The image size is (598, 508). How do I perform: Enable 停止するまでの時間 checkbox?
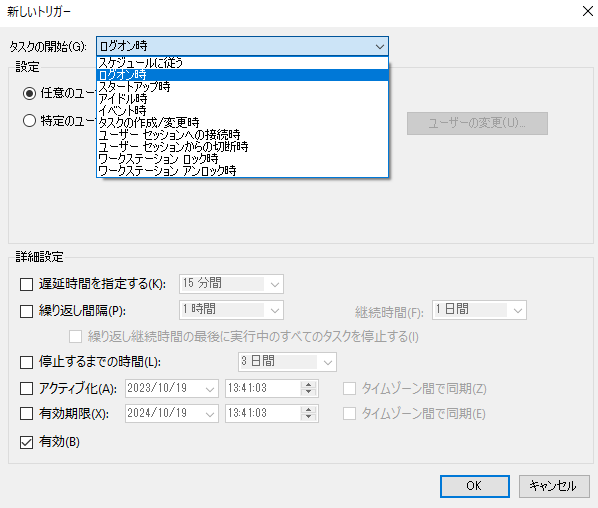(x=26, y=362)
